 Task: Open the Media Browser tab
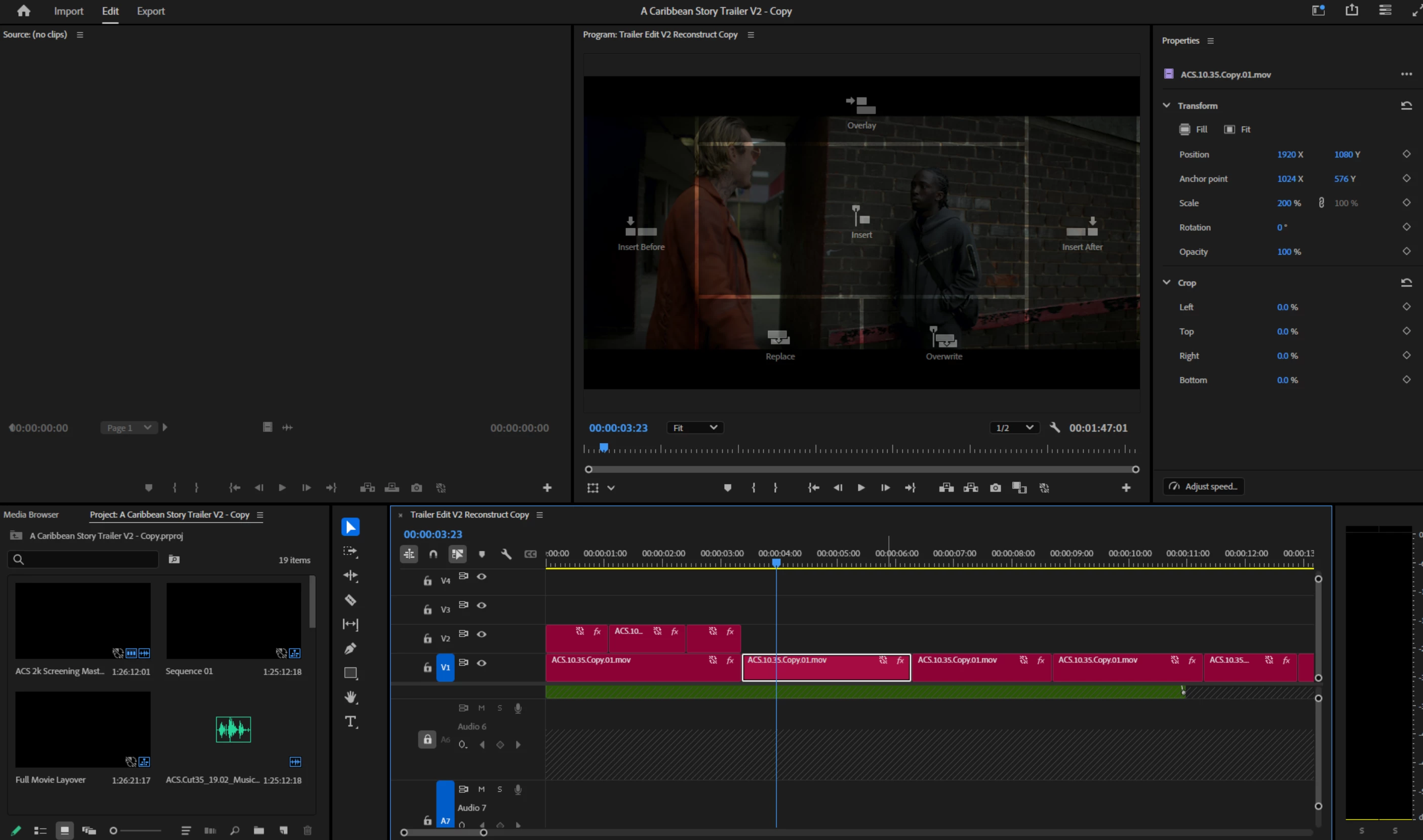(x=31, y=514)
